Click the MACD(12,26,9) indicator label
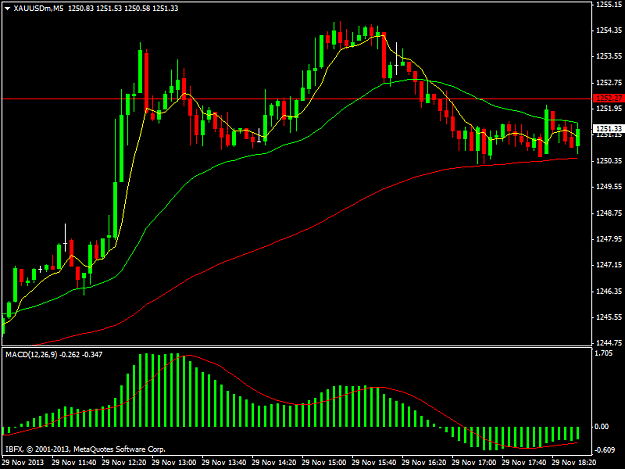Viewport: 625px width, 469px height. [x=31, y=355]
